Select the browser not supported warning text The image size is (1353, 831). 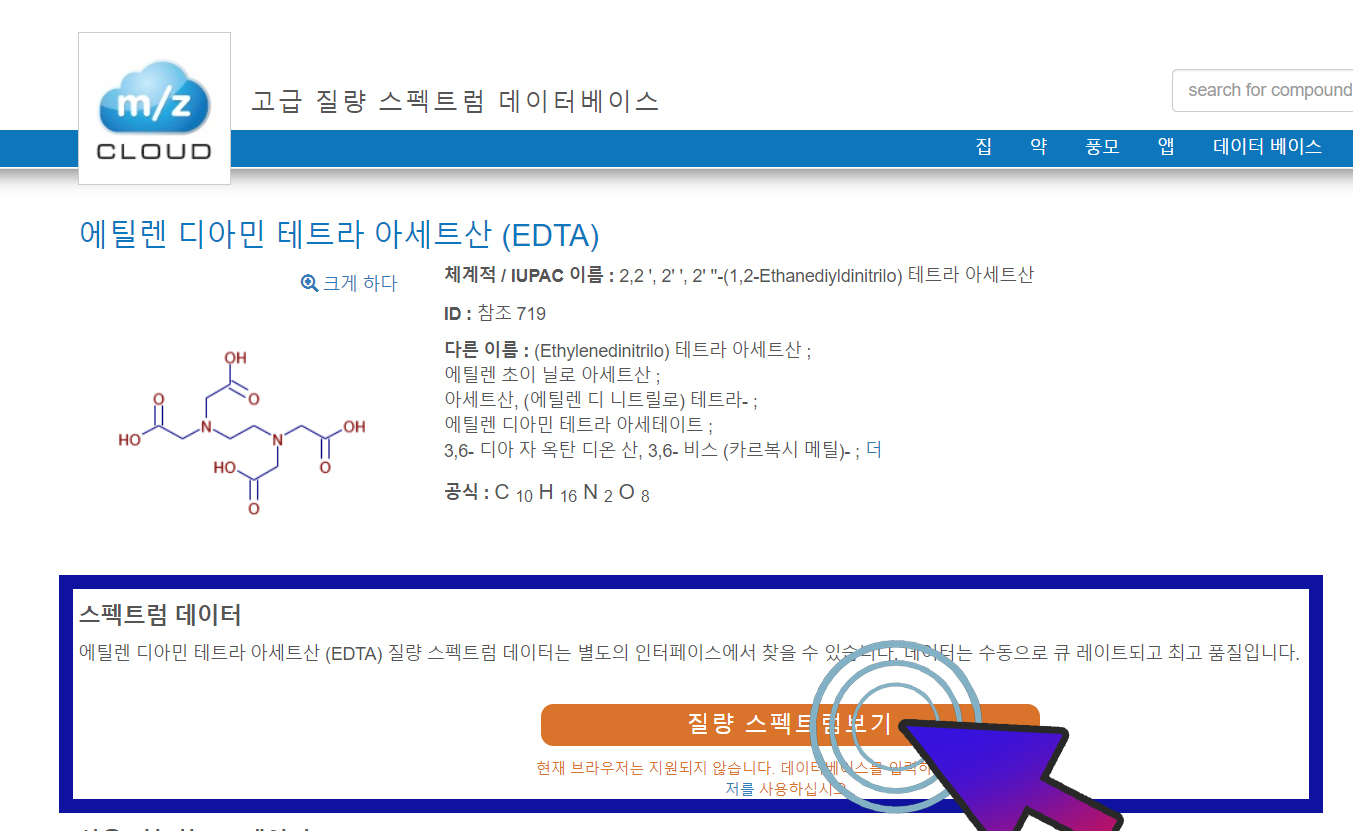click(735, 778)
